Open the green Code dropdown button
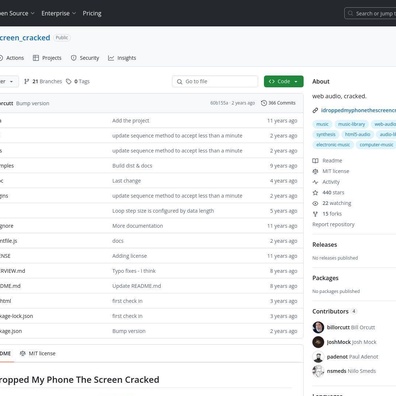The image size is (396, 396). pos(284,81)
